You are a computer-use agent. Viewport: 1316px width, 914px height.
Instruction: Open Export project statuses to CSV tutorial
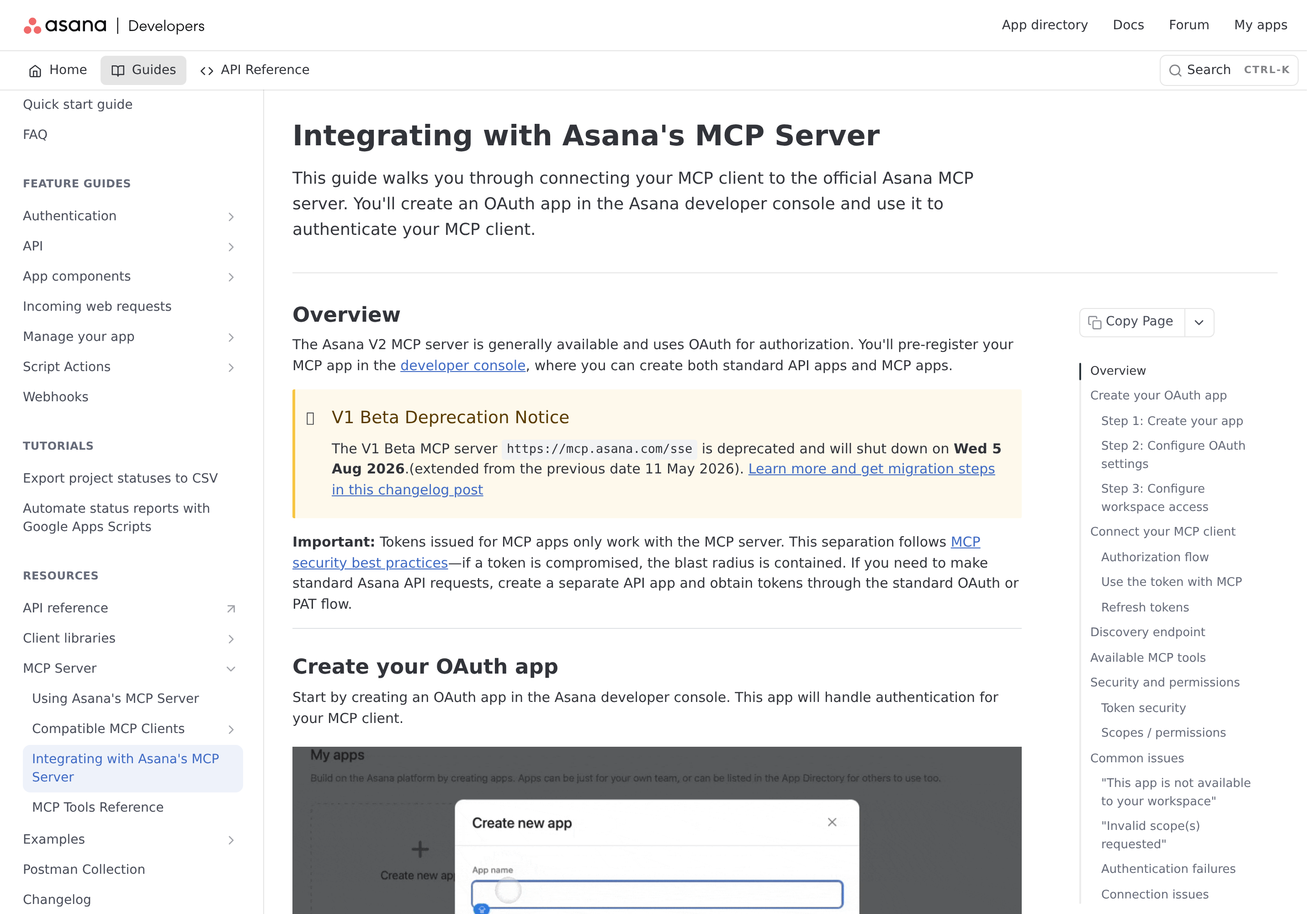pos(120,478)
